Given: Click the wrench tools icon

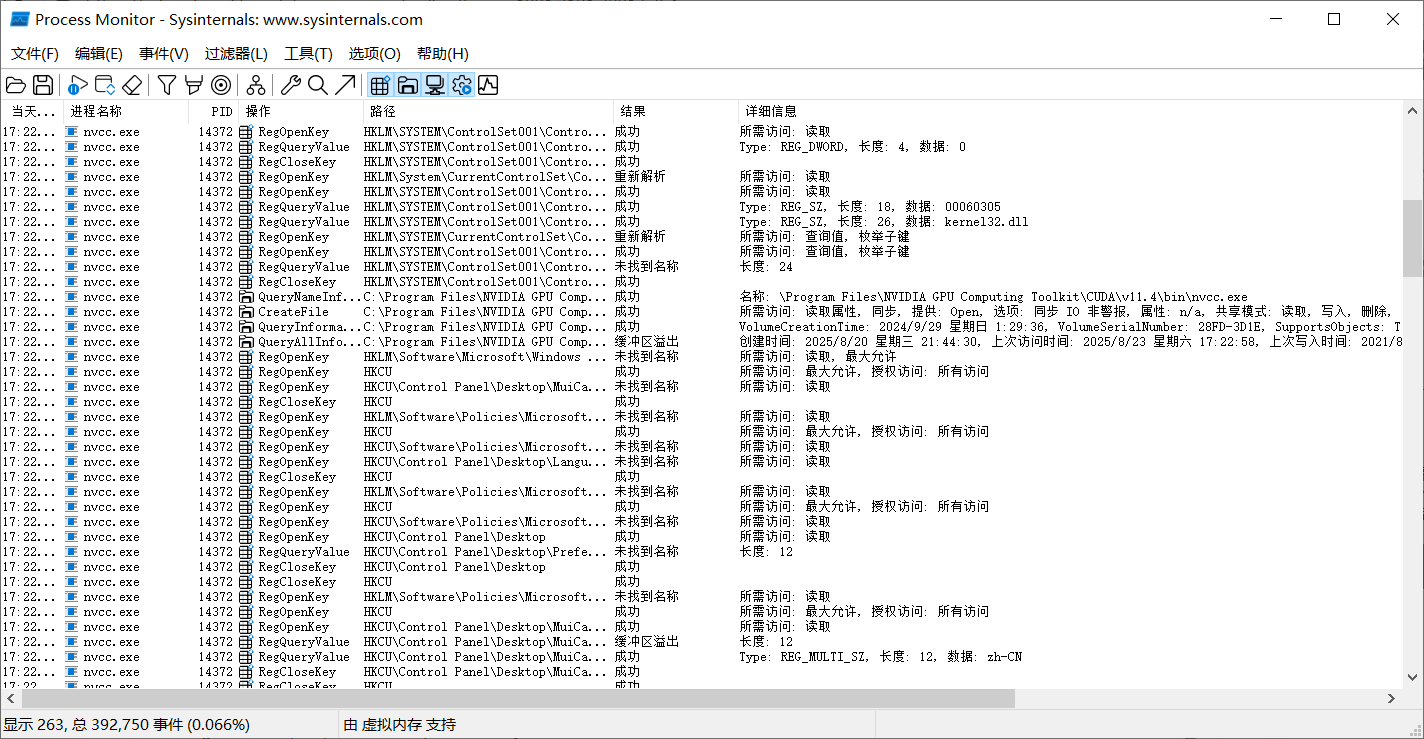Looking at the screenshot, I should coord(291,85).
